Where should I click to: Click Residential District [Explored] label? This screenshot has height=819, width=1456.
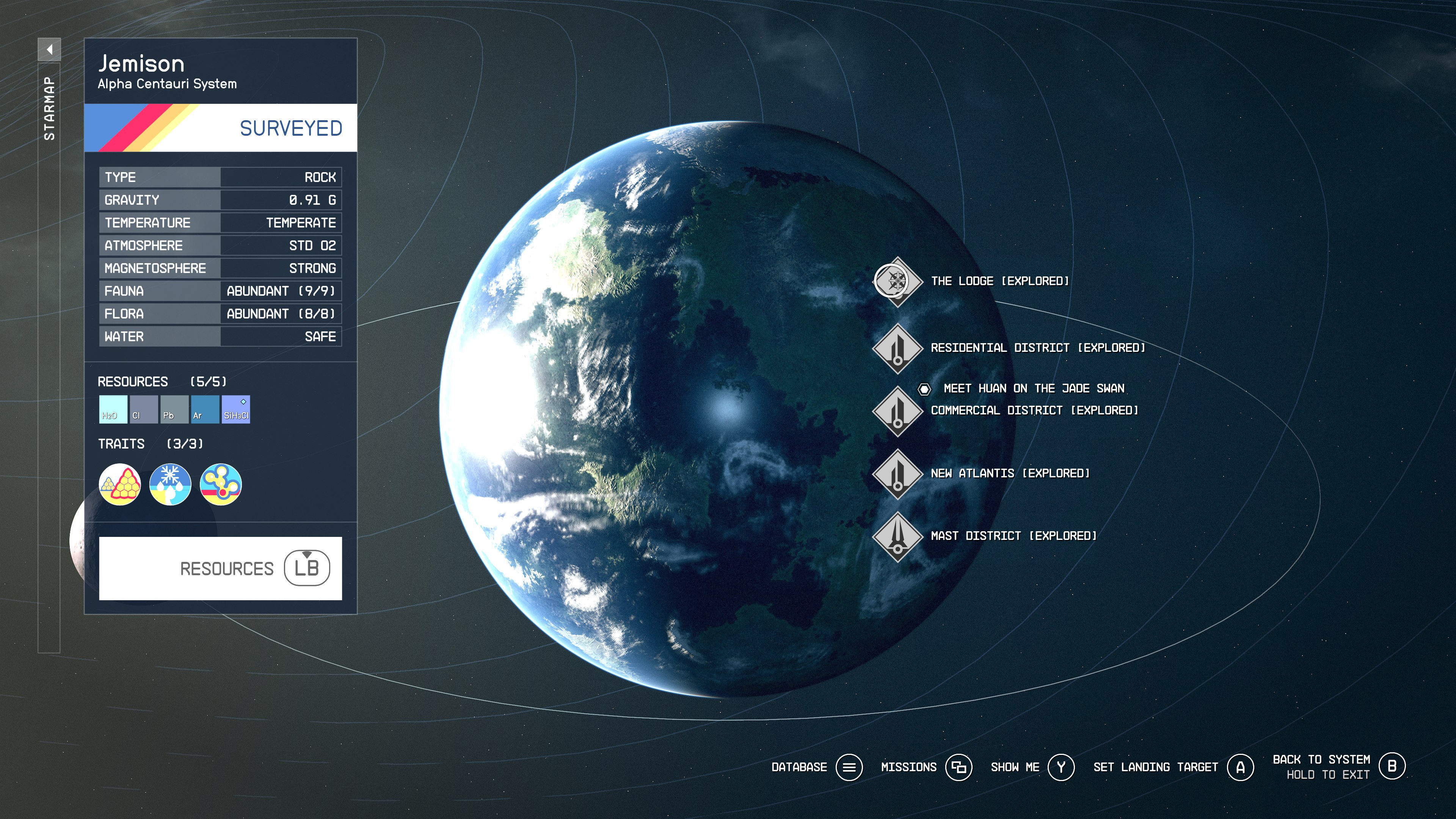pos(1038,348)
